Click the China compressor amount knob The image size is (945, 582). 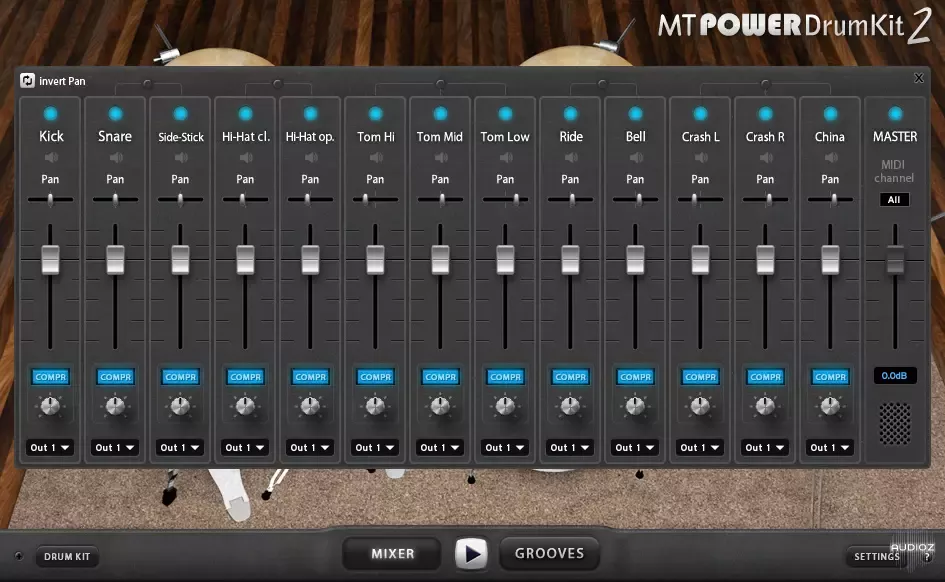pos(830,406)
